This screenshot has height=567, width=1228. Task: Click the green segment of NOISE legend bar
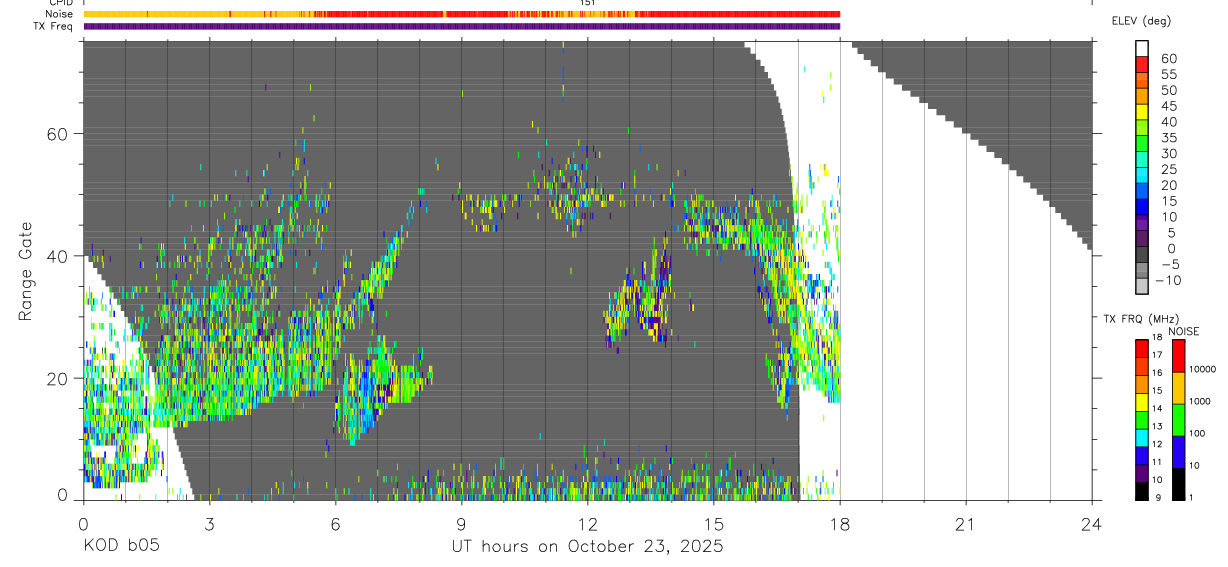(x=1178, y=420)
